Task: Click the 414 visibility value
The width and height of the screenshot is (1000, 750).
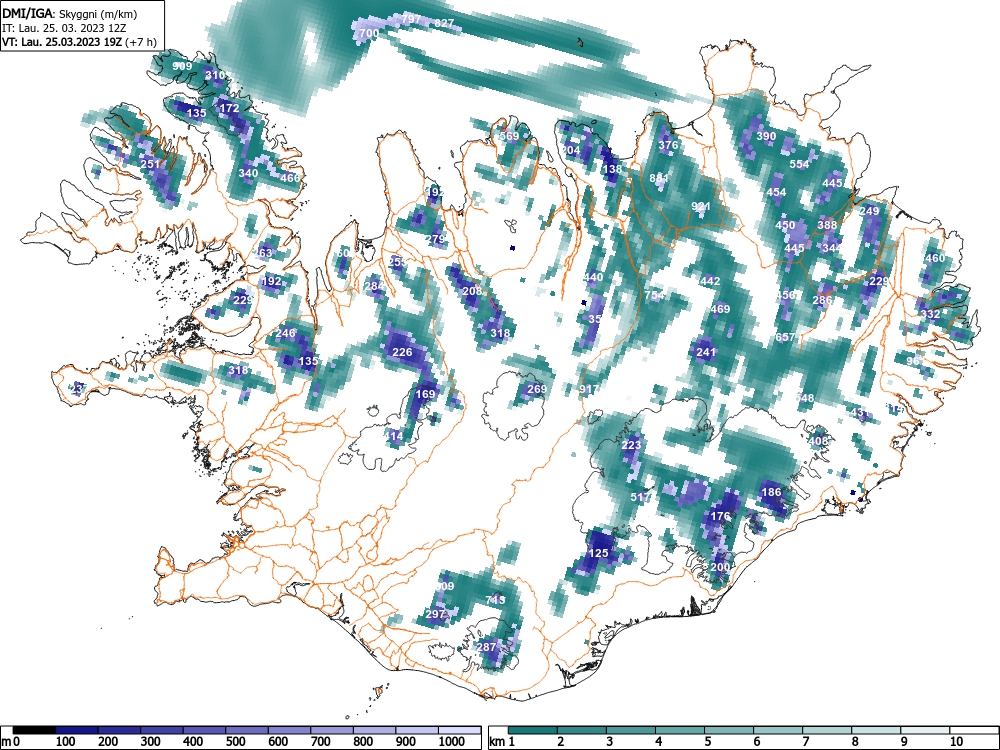Action: (x=393, y=436)
